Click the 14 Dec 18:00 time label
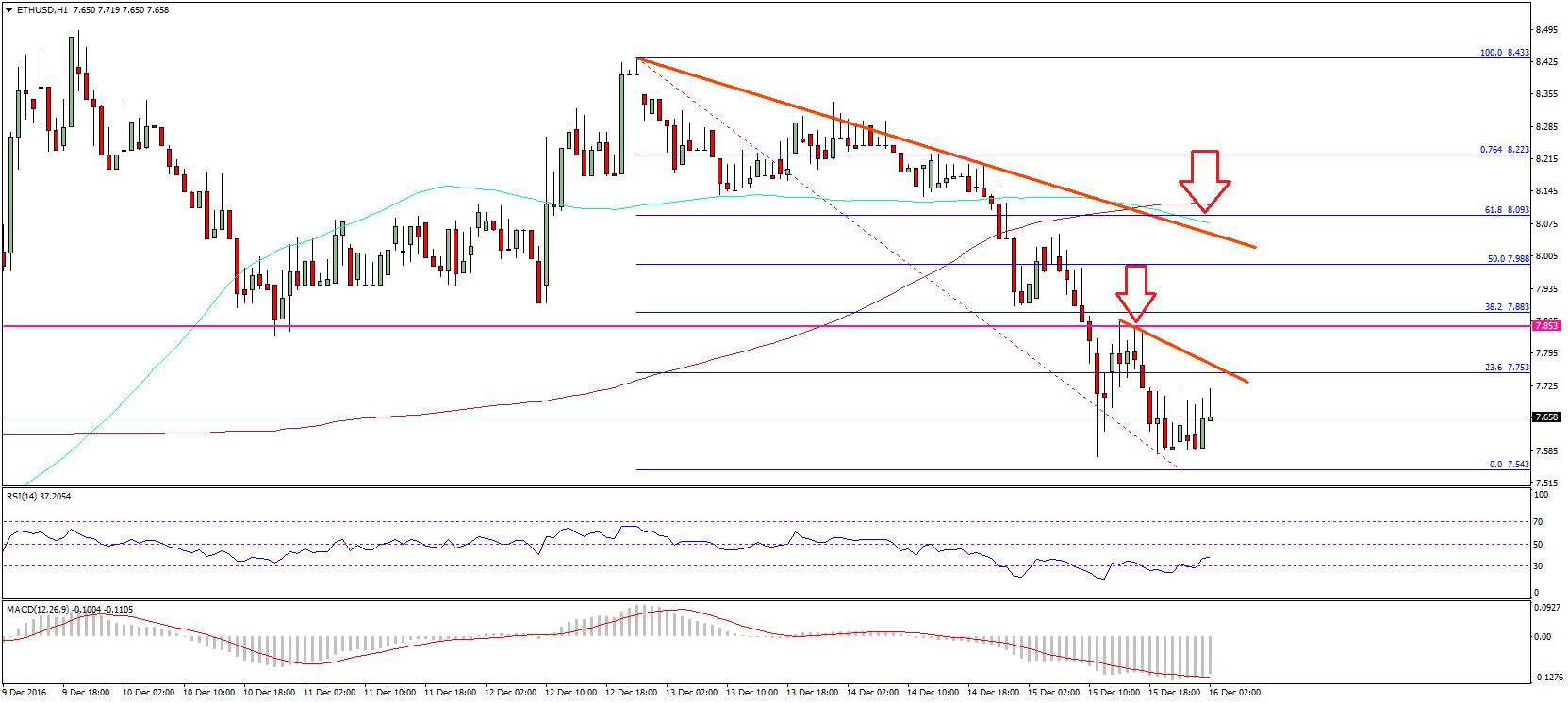1568x703 pixels. (994, 693)
